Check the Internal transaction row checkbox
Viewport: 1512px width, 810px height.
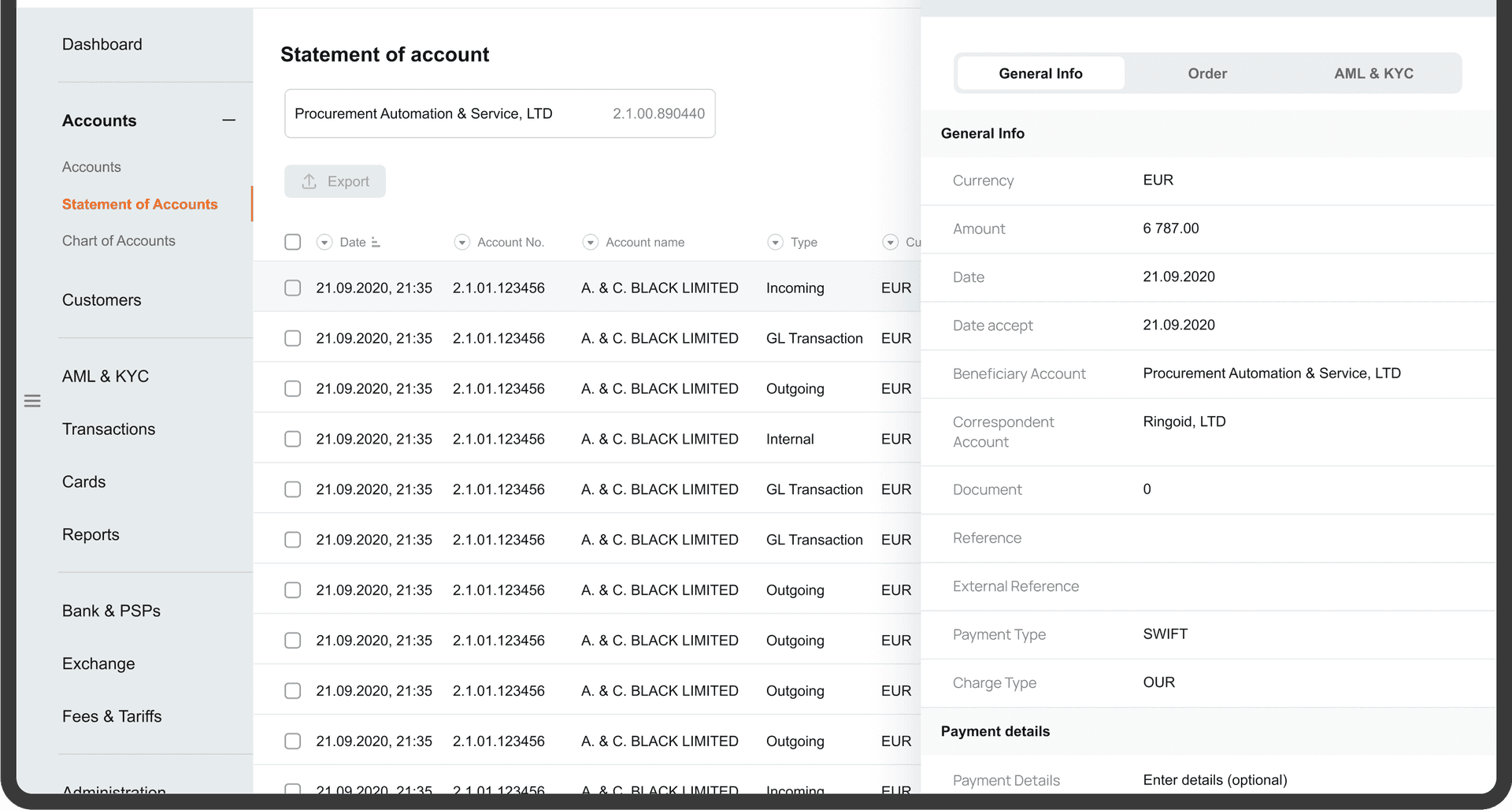[x=293, y=439]
